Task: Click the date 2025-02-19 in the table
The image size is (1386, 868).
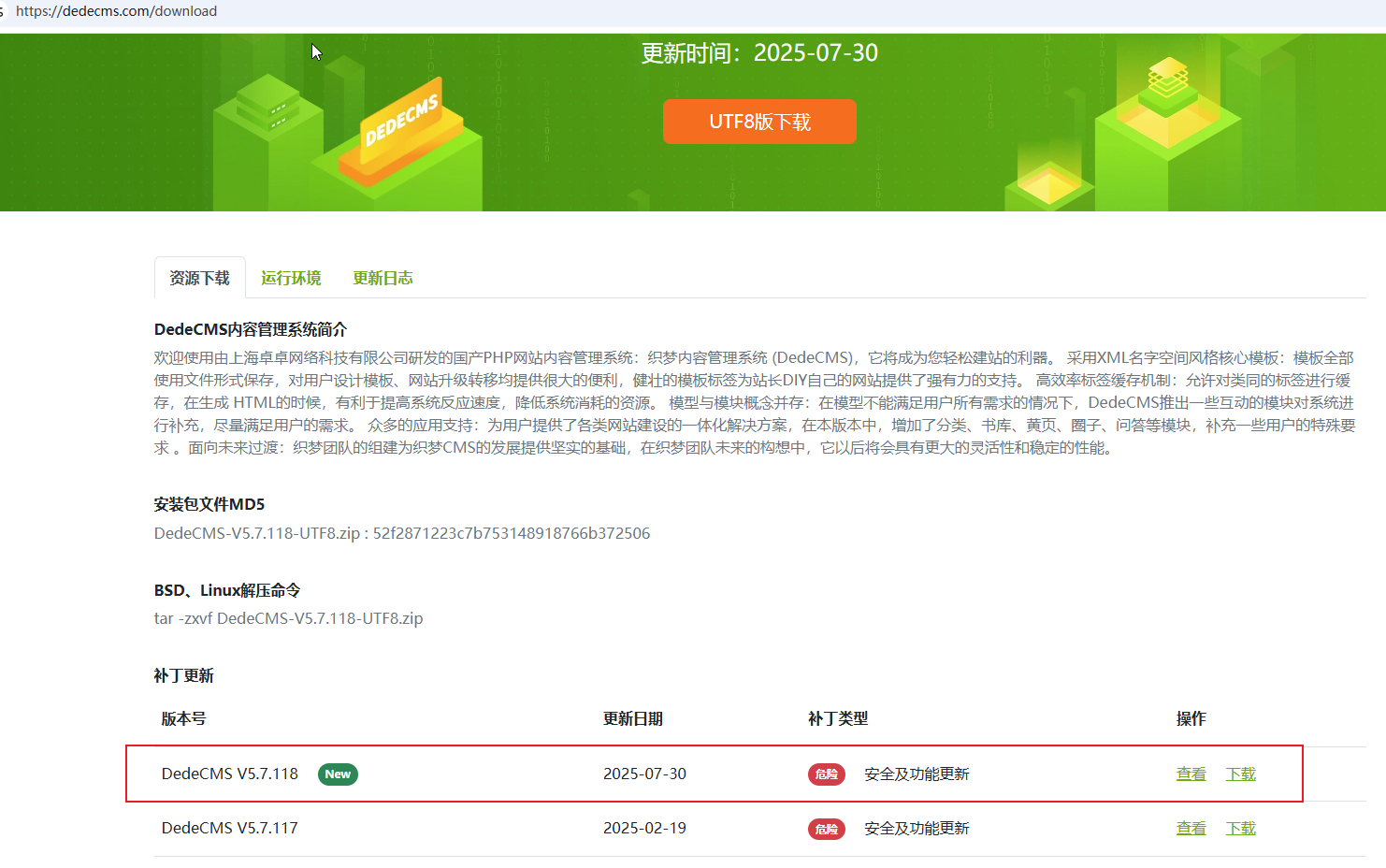Action: click(x=644, y=828)
